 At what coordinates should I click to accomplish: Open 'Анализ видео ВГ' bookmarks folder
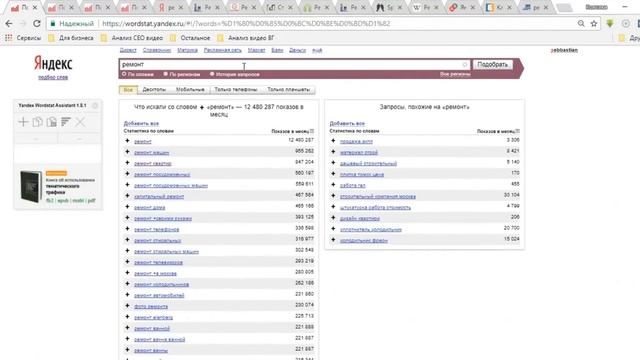[x=246, y=38]
